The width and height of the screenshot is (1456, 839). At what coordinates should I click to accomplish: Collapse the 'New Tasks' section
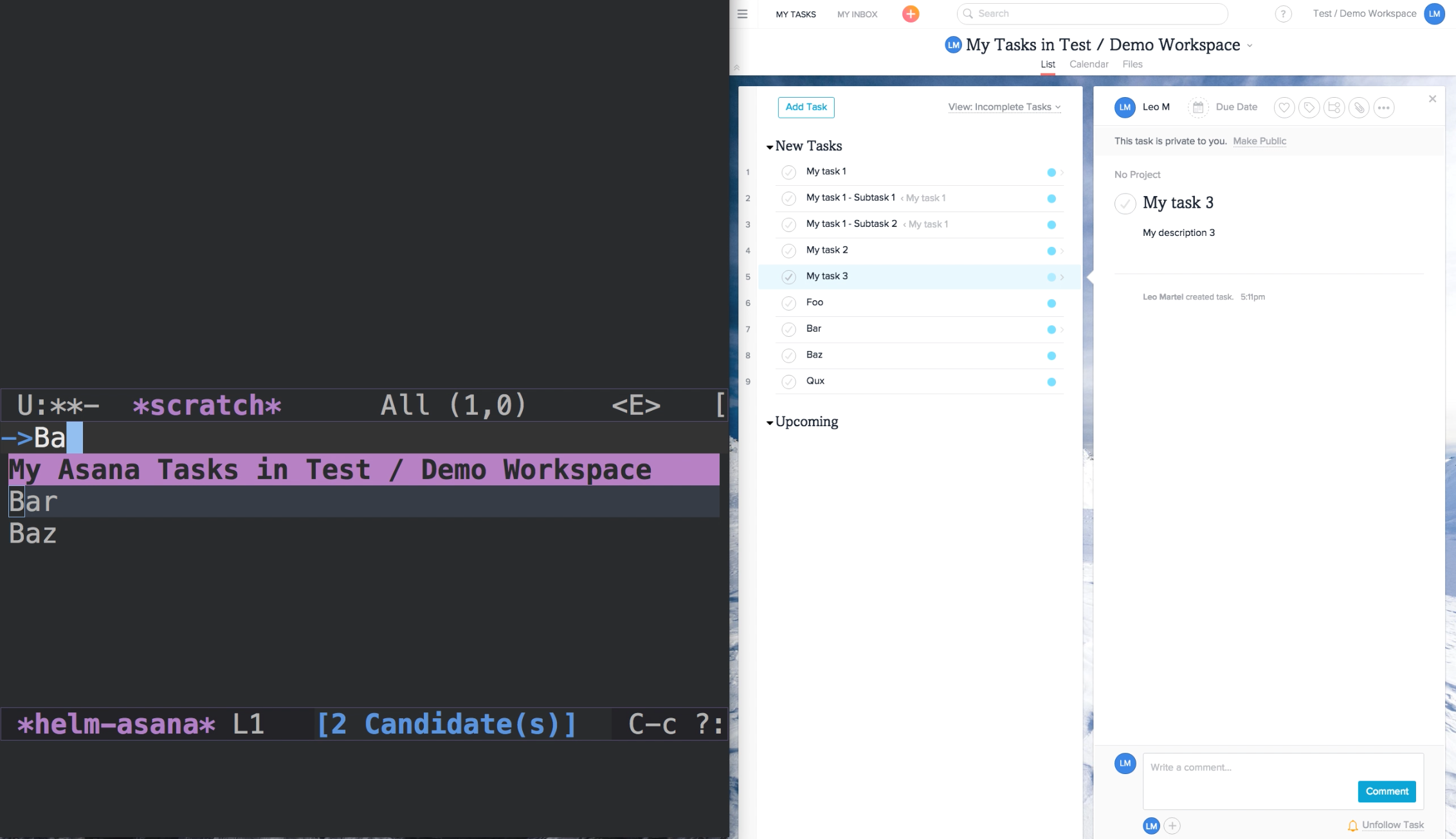(770, 147)
